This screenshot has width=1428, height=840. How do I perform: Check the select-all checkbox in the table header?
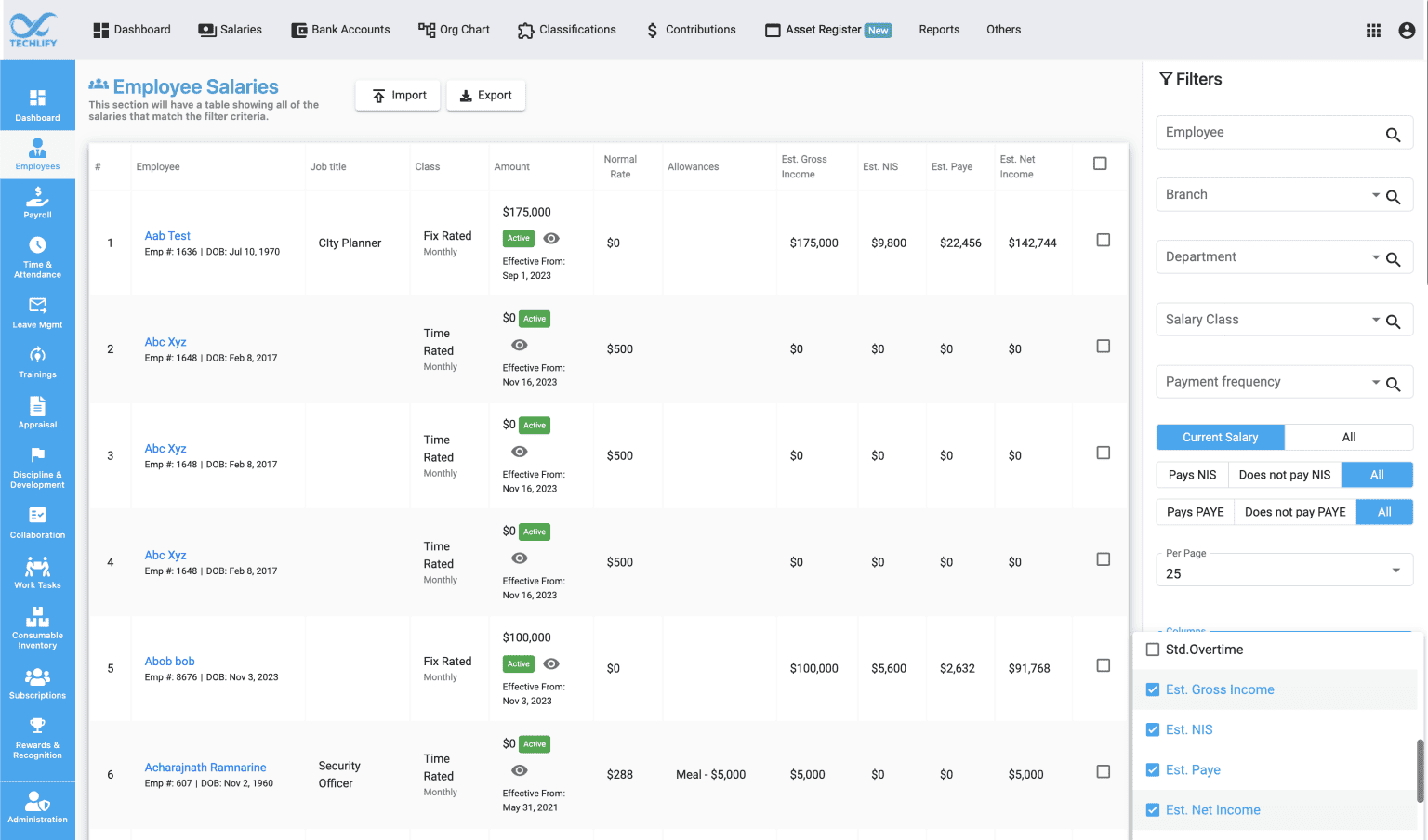[1100, 163]
